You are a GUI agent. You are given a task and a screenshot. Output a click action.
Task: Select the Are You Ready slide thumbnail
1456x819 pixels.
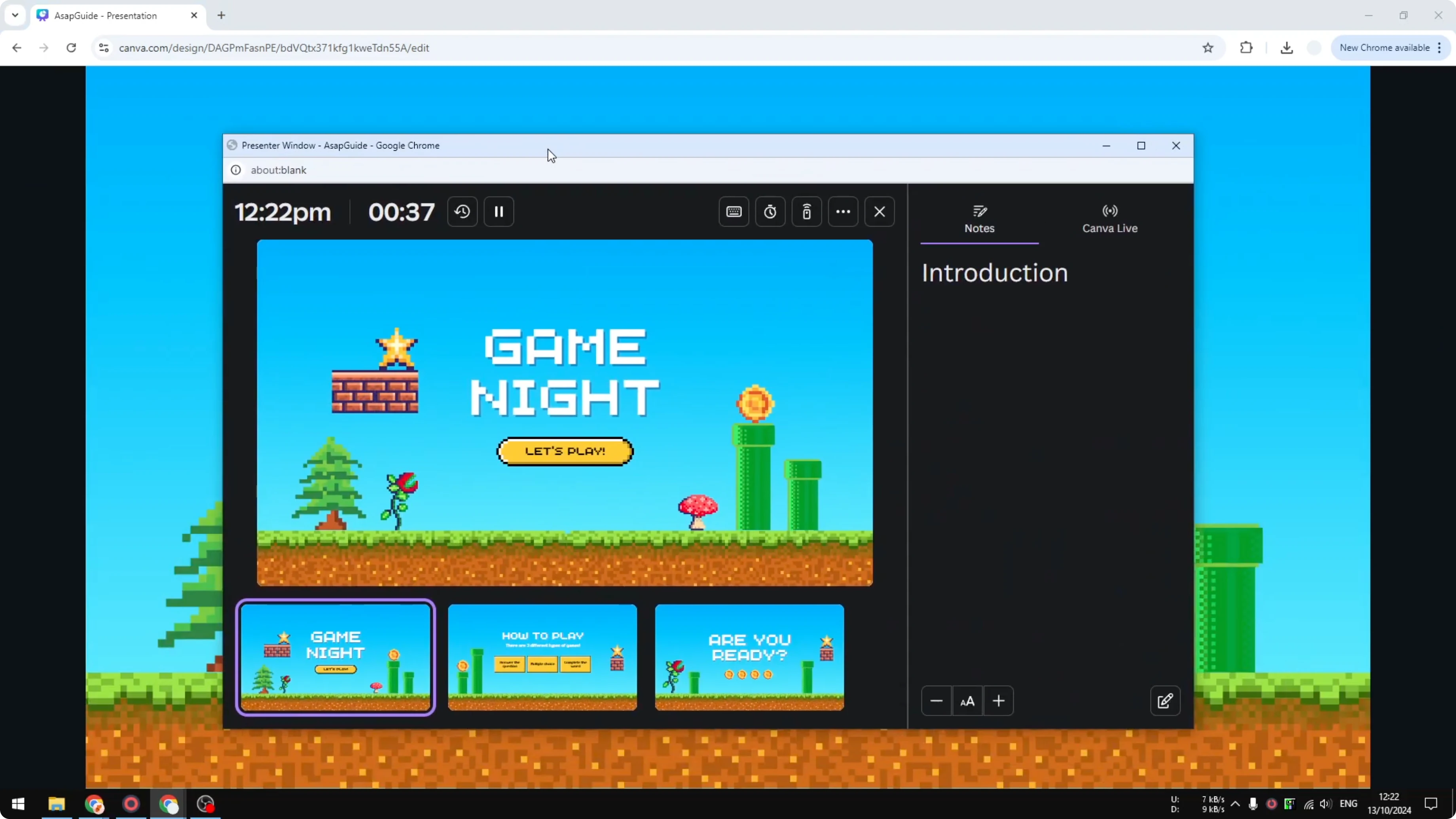tap(749, 657)
